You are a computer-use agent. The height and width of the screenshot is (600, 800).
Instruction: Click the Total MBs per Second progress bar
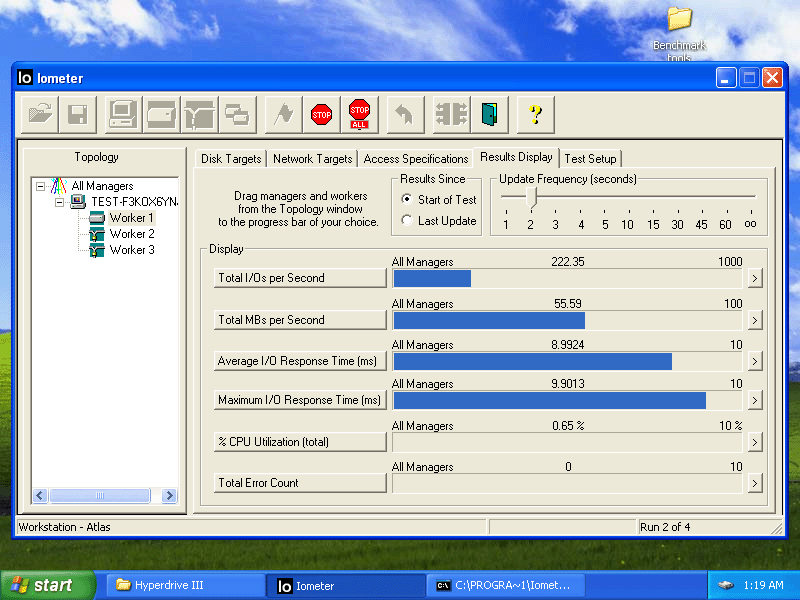click(x=567, y=320)
